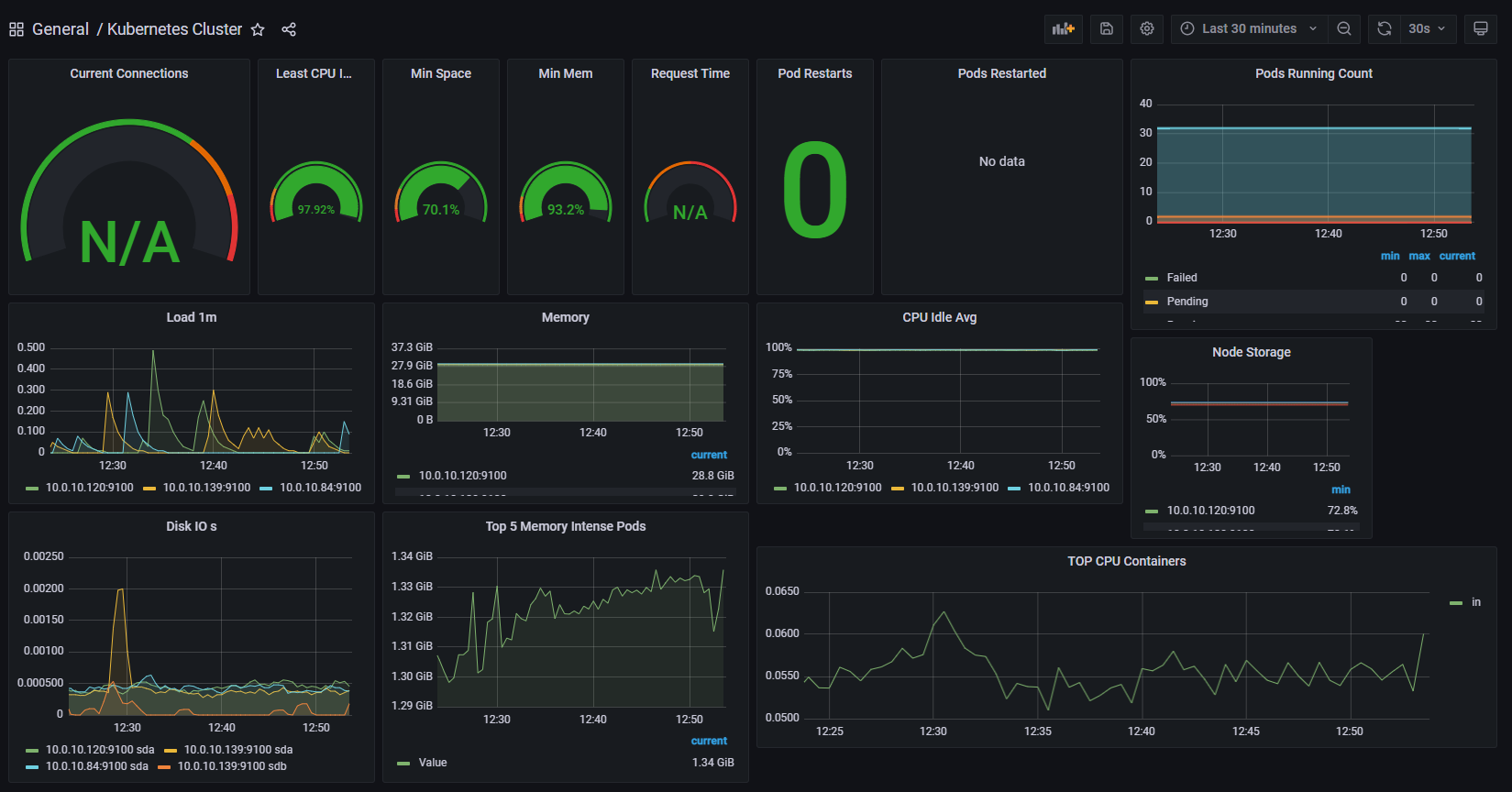The image size is (1512, 792).
Task: Open Min Space panel title menu
Action: pyautogui.click(x=441, y=73)
